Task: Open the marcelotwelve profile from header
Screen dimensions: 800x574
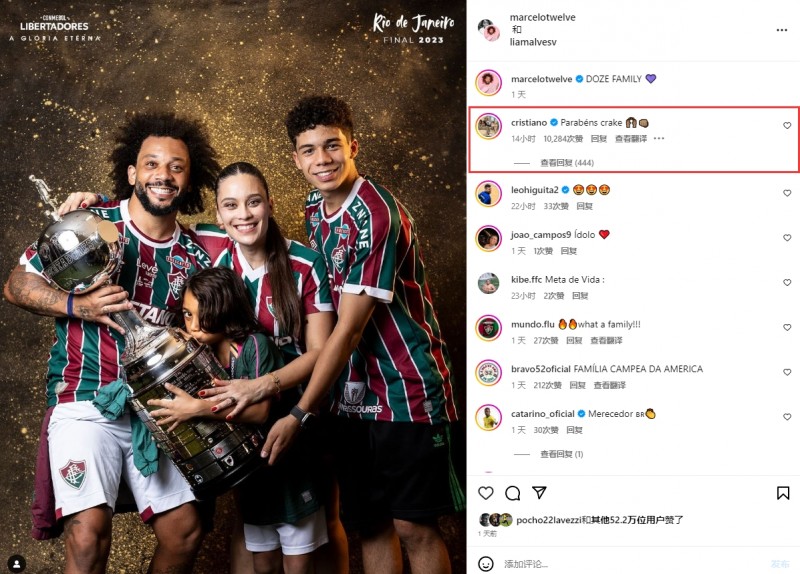Action: tap(542, 17)
